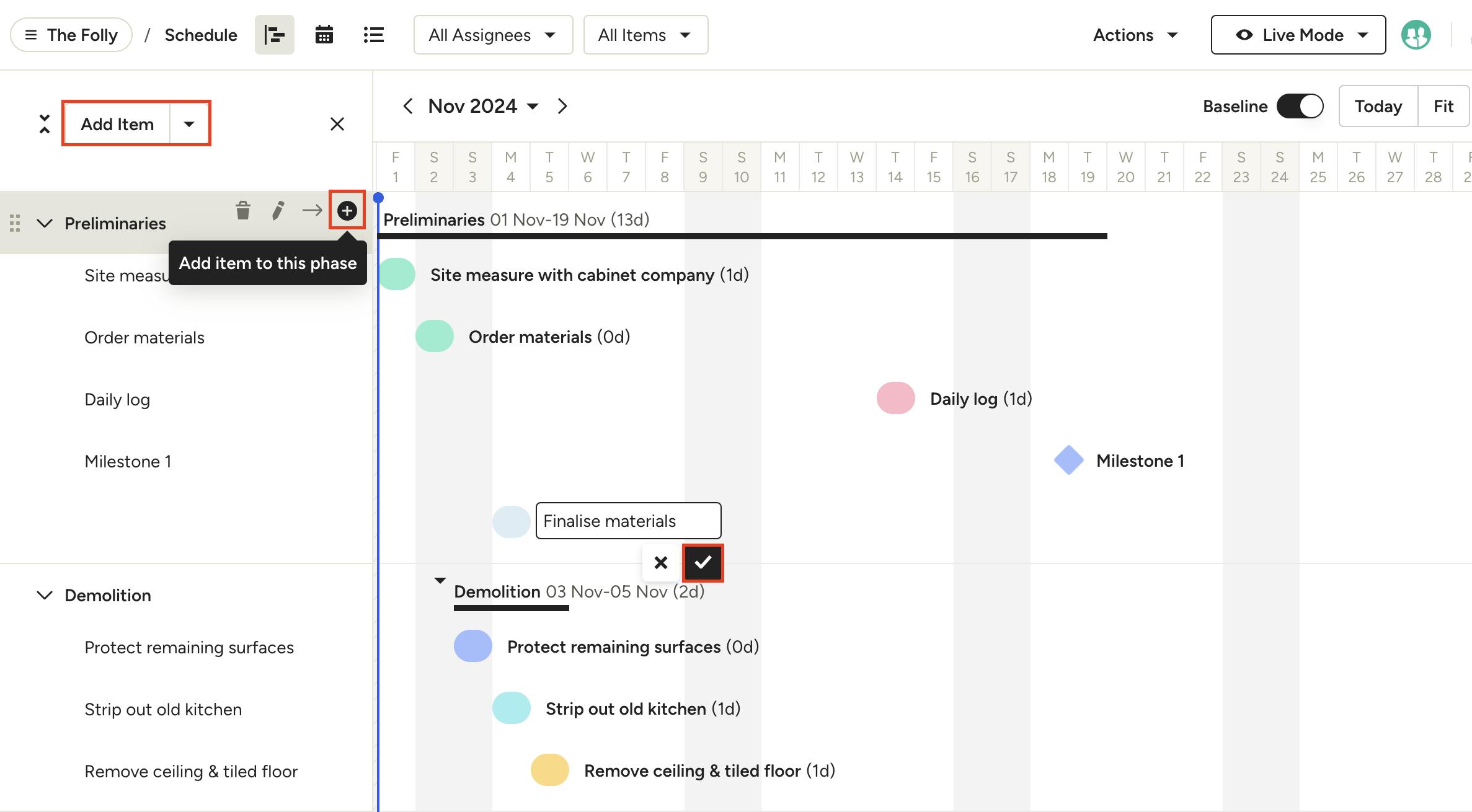Click the plus icon to add phase item
The image size is (1472, 812).
point(347,211)
